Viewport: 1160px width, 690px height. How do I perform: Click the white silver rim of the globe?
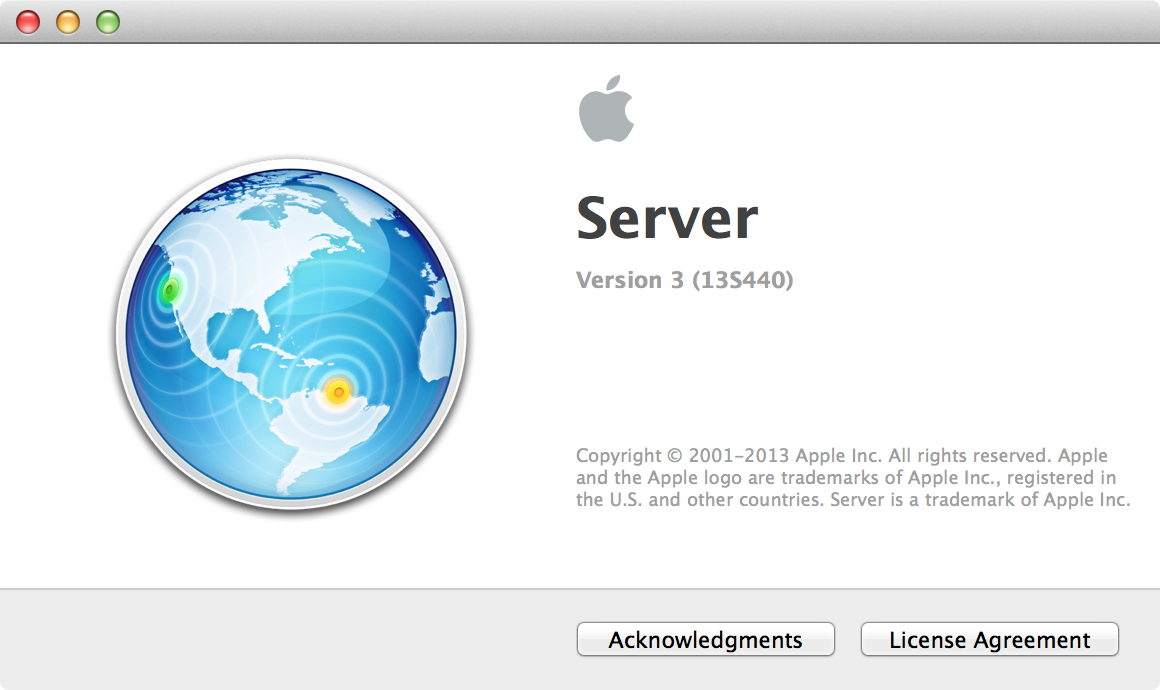(x=124, y=336)
